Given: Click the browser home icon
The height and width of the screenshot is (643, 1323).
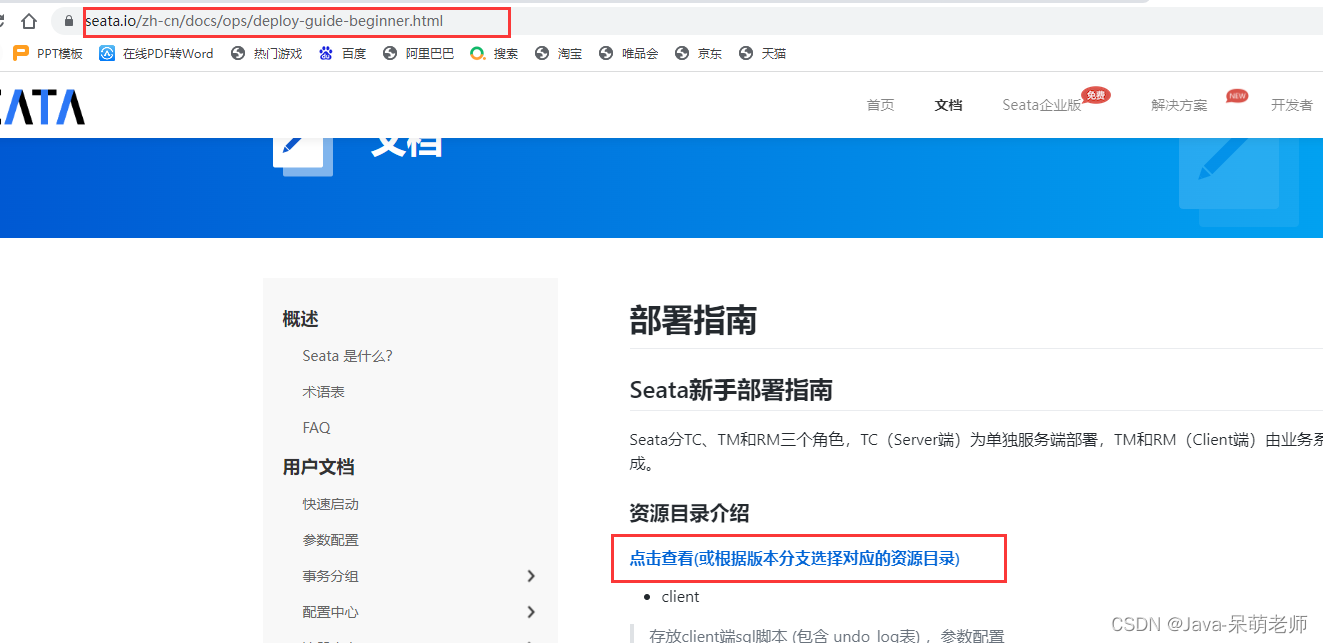Looking at the screenshot, I should [x=29, y=21].
